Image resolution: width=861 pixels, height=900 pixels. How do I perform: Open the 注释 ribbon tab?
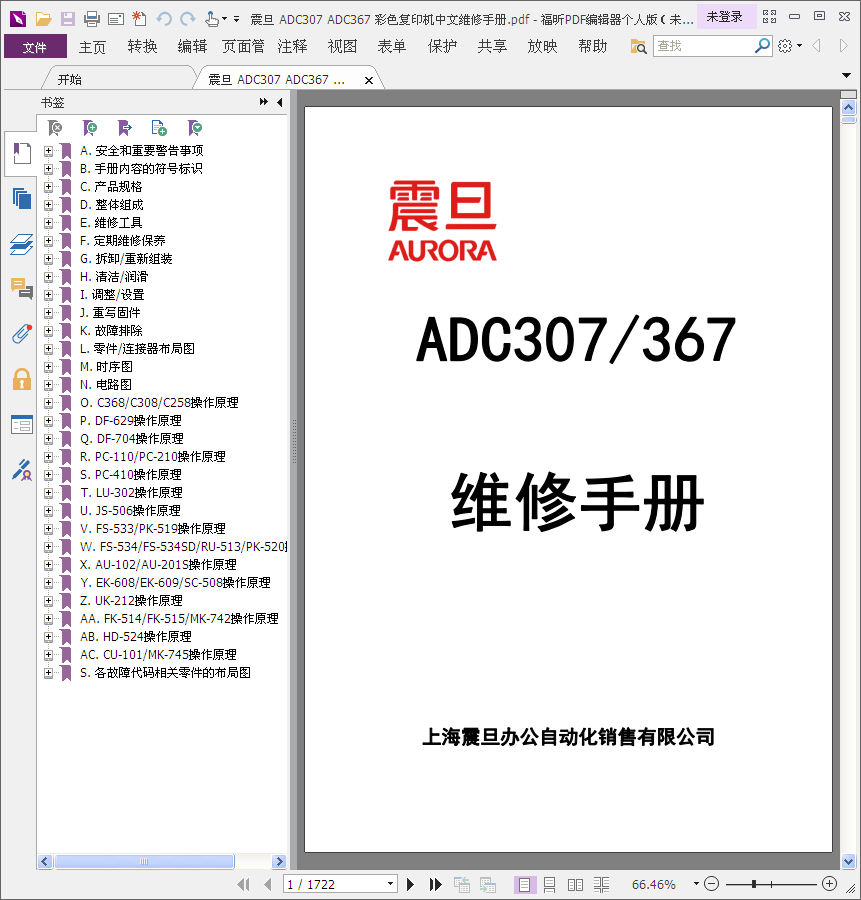click(292, 46)
